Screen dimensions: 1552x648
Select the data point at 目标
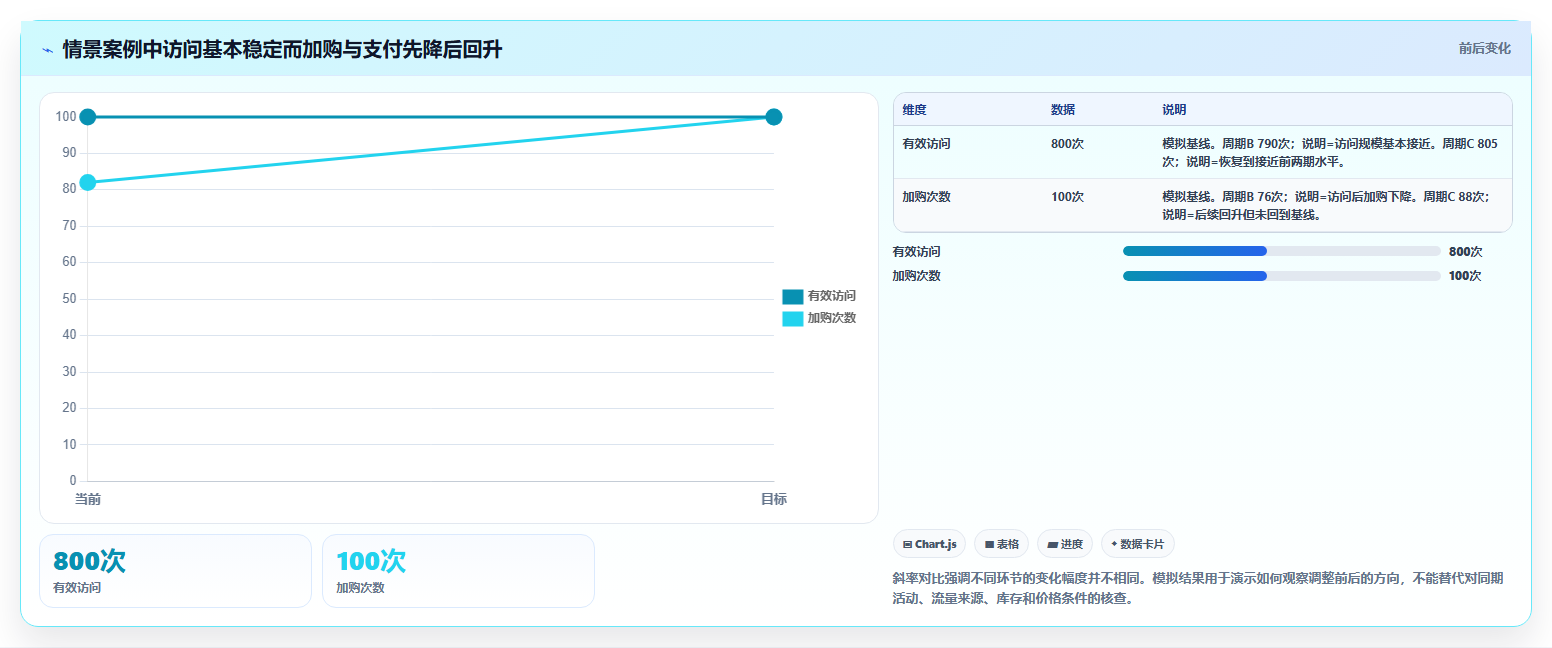pos(773,117)
